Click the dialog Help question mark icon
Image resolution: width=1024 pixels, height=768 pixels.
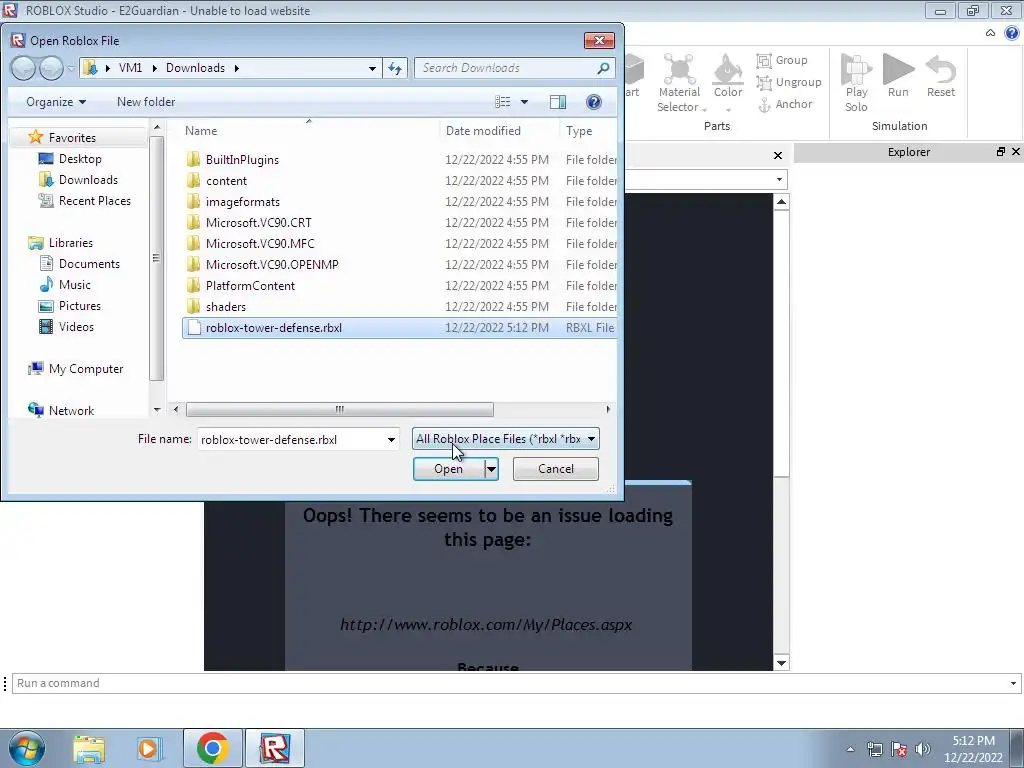594,102
